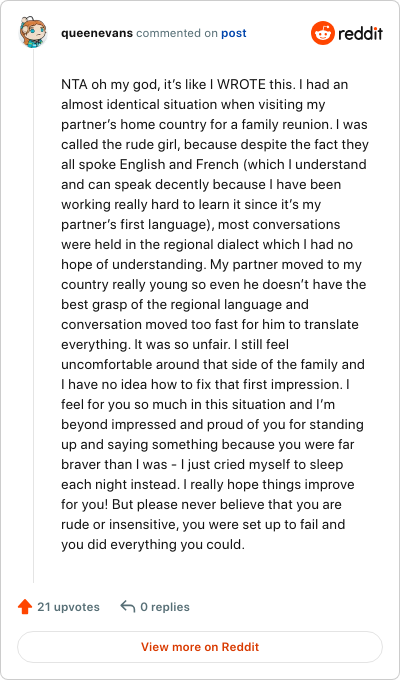Click the reddit wordmark text
Image resolution: width=400 pixels, height=680 pixels.
tap(361, 33)
